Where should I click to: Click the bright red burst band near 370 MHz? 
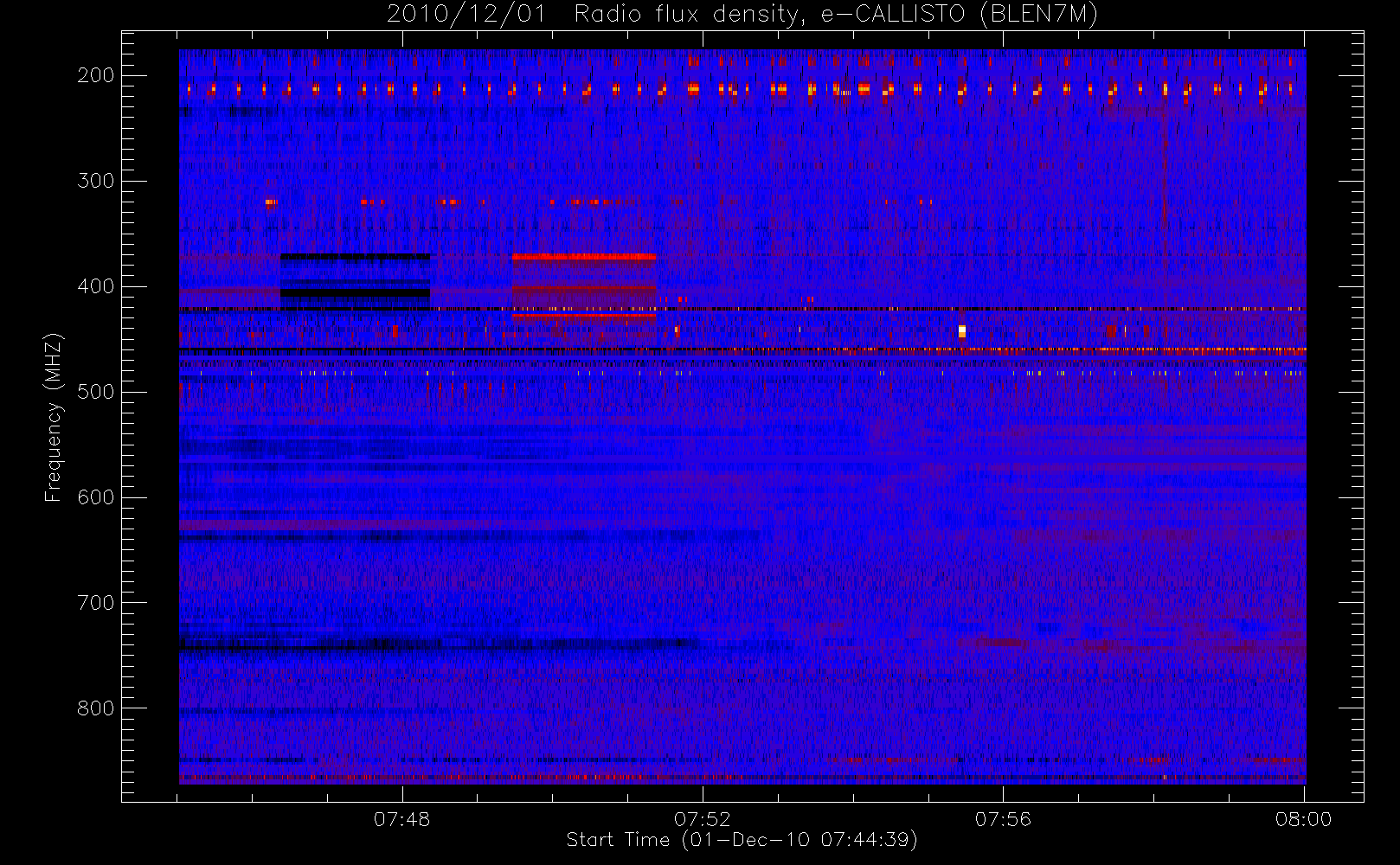(583, 257)
